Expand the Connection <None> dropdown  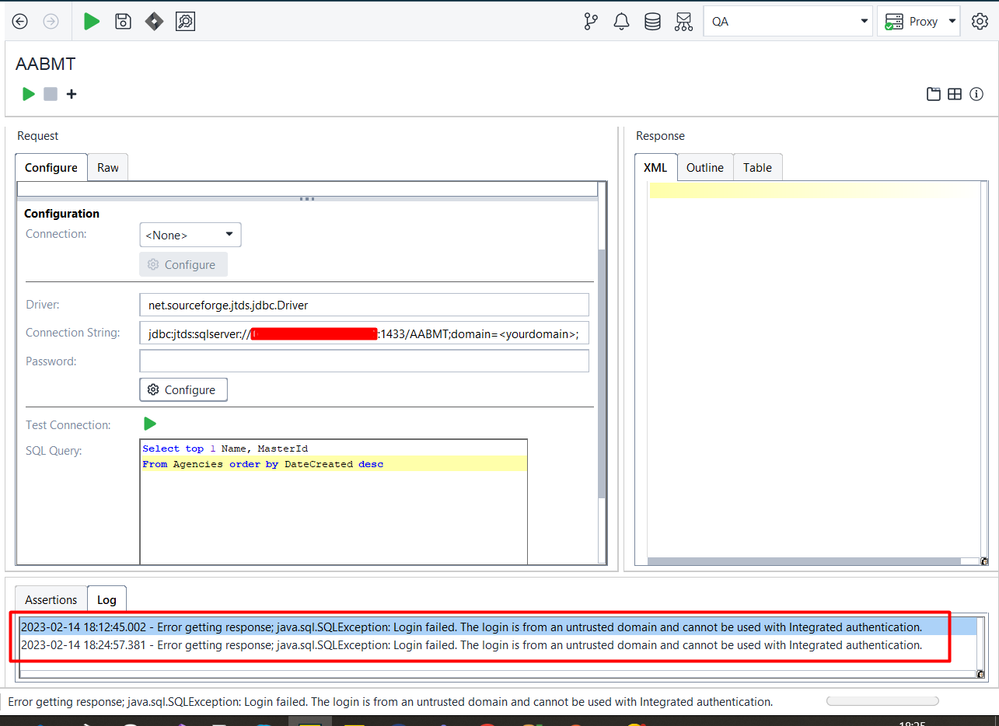point(190,235)
